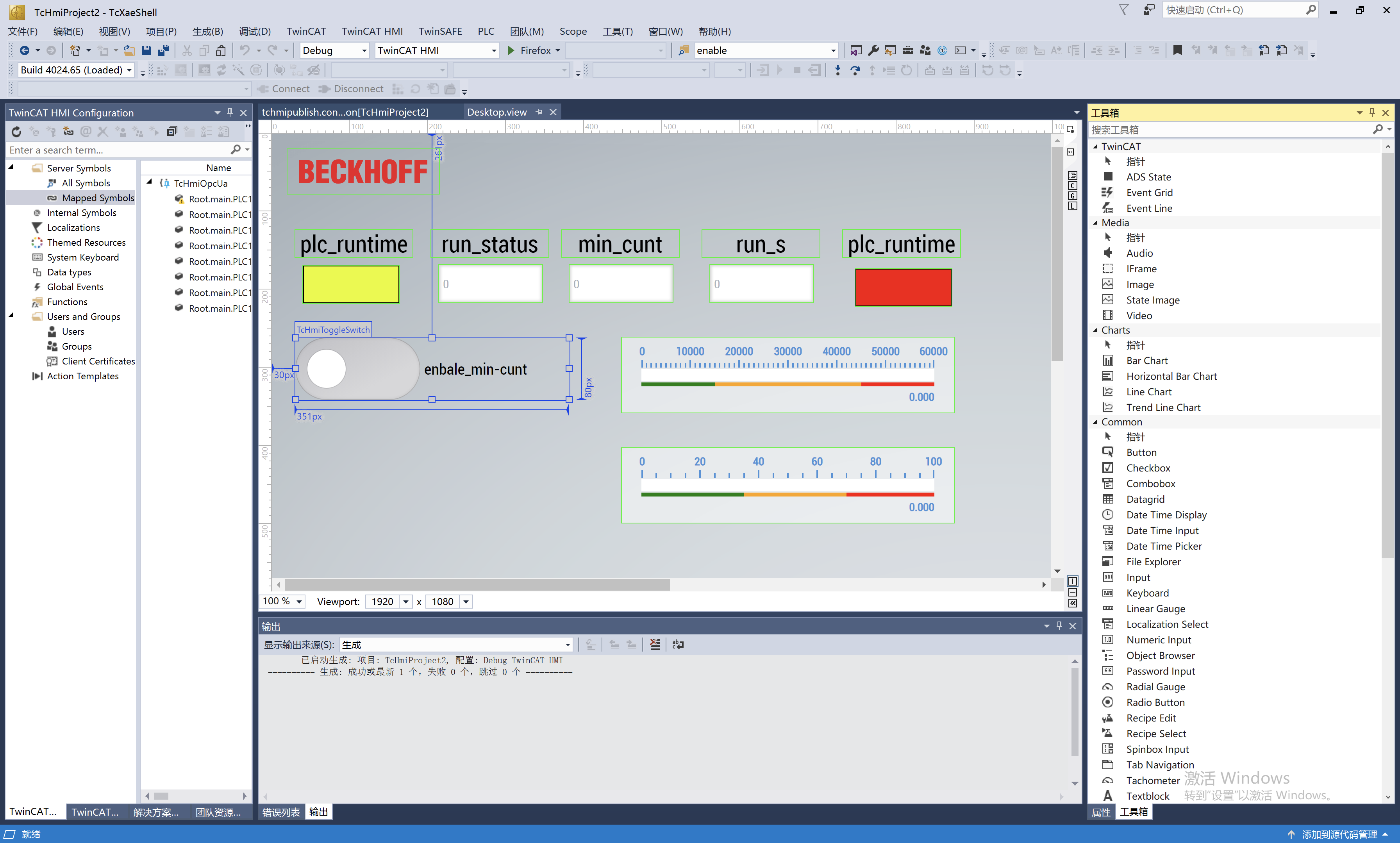Collapse the Media category in the toolbox
This screenshot has height=843, width=1400.
point(1096,223)
